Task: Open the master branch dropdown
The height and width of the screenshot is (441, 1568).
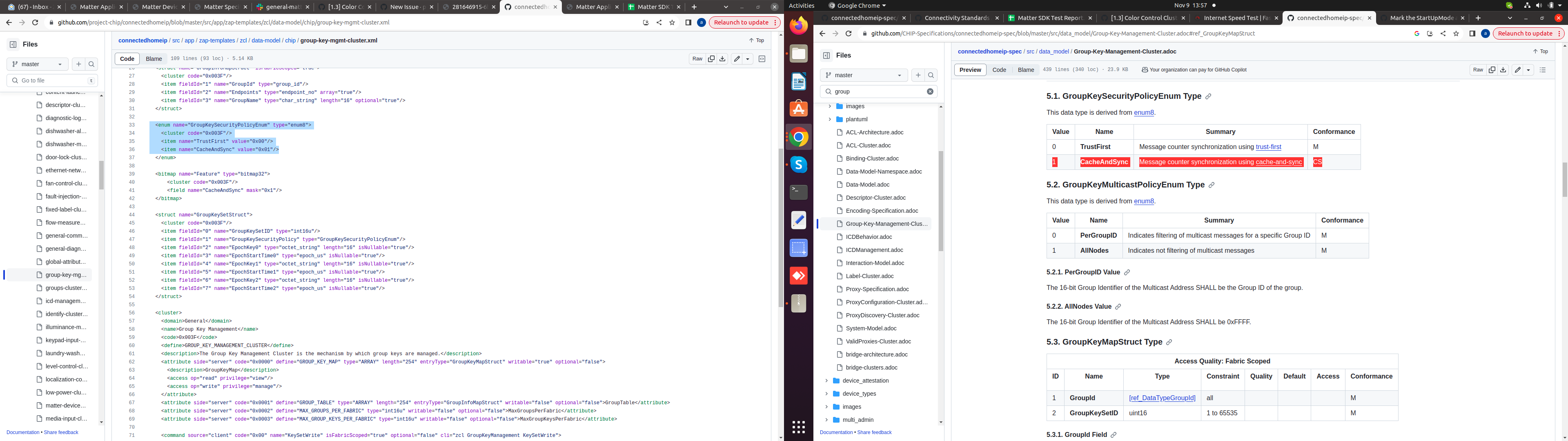Action: tap(36, 64)
